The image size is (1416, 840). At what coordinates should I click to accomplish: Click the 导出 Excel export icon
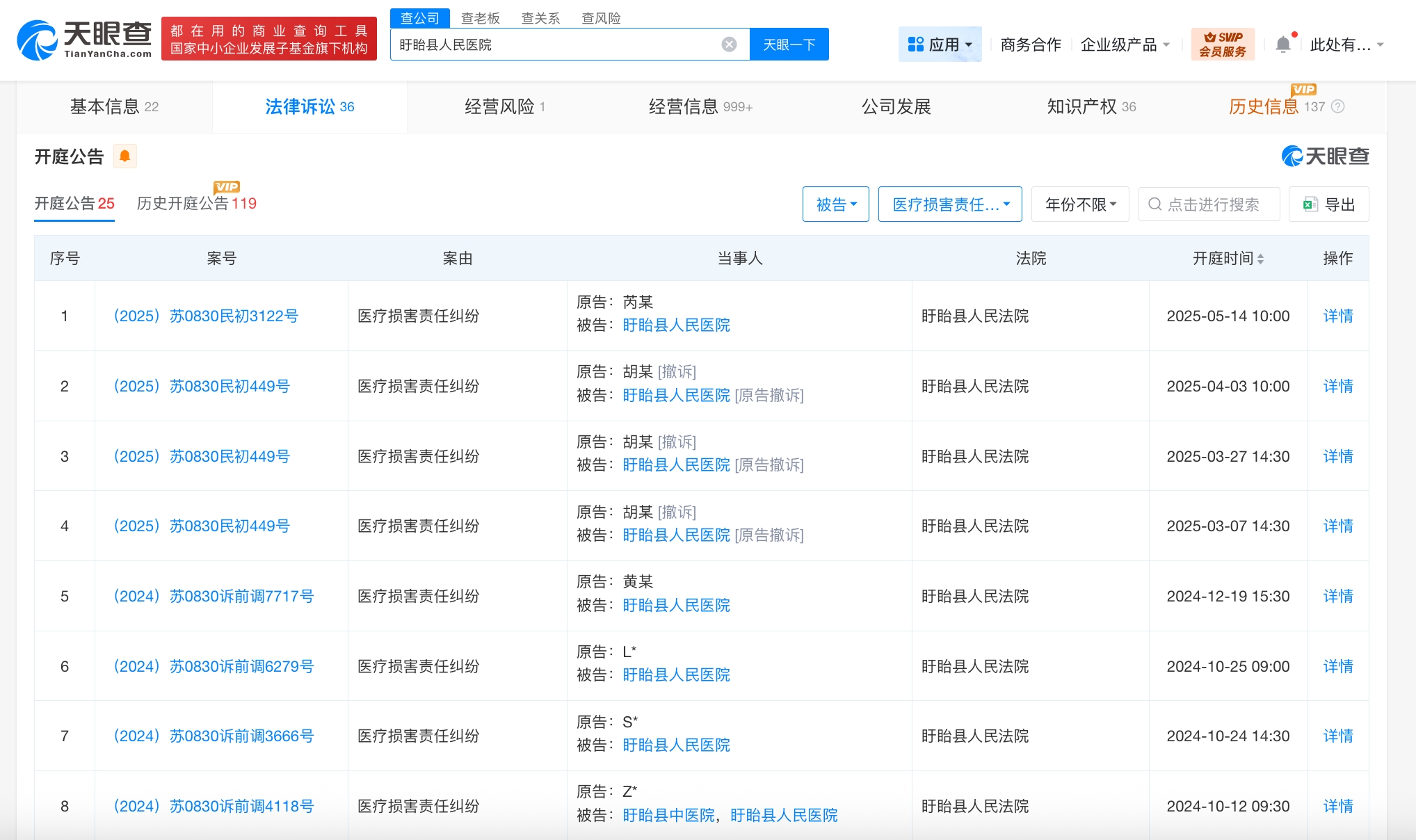pos(1310,204)
